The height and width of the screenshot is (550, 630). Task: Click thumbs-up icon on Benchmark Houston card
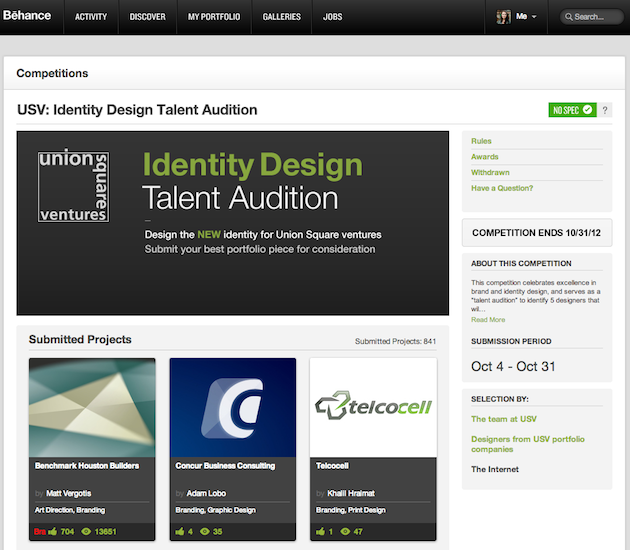pyautogui.click(x=53, y=532)
